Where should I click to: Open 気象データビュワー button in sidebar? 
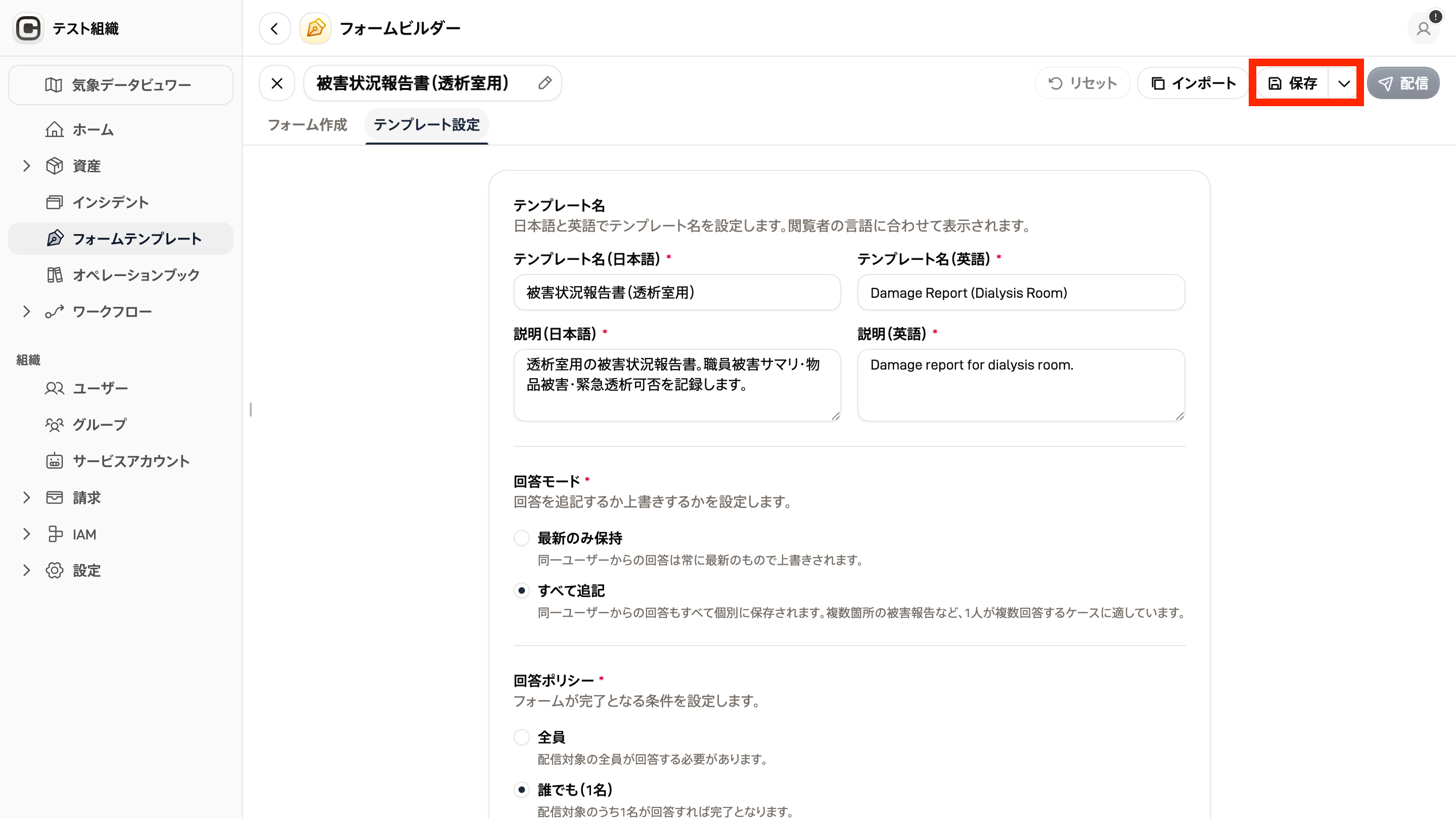[121, 85]
